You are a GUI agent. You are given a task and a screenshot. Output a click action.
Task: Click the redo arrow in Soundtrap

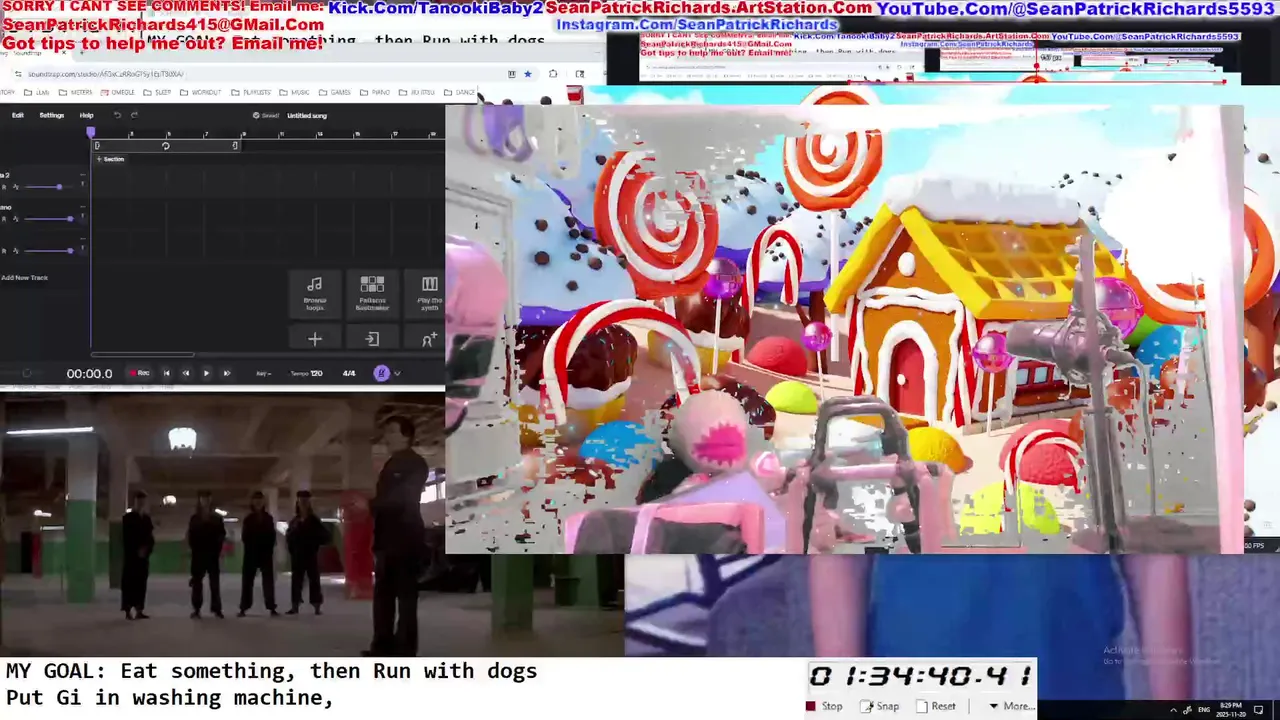[134, 115]
